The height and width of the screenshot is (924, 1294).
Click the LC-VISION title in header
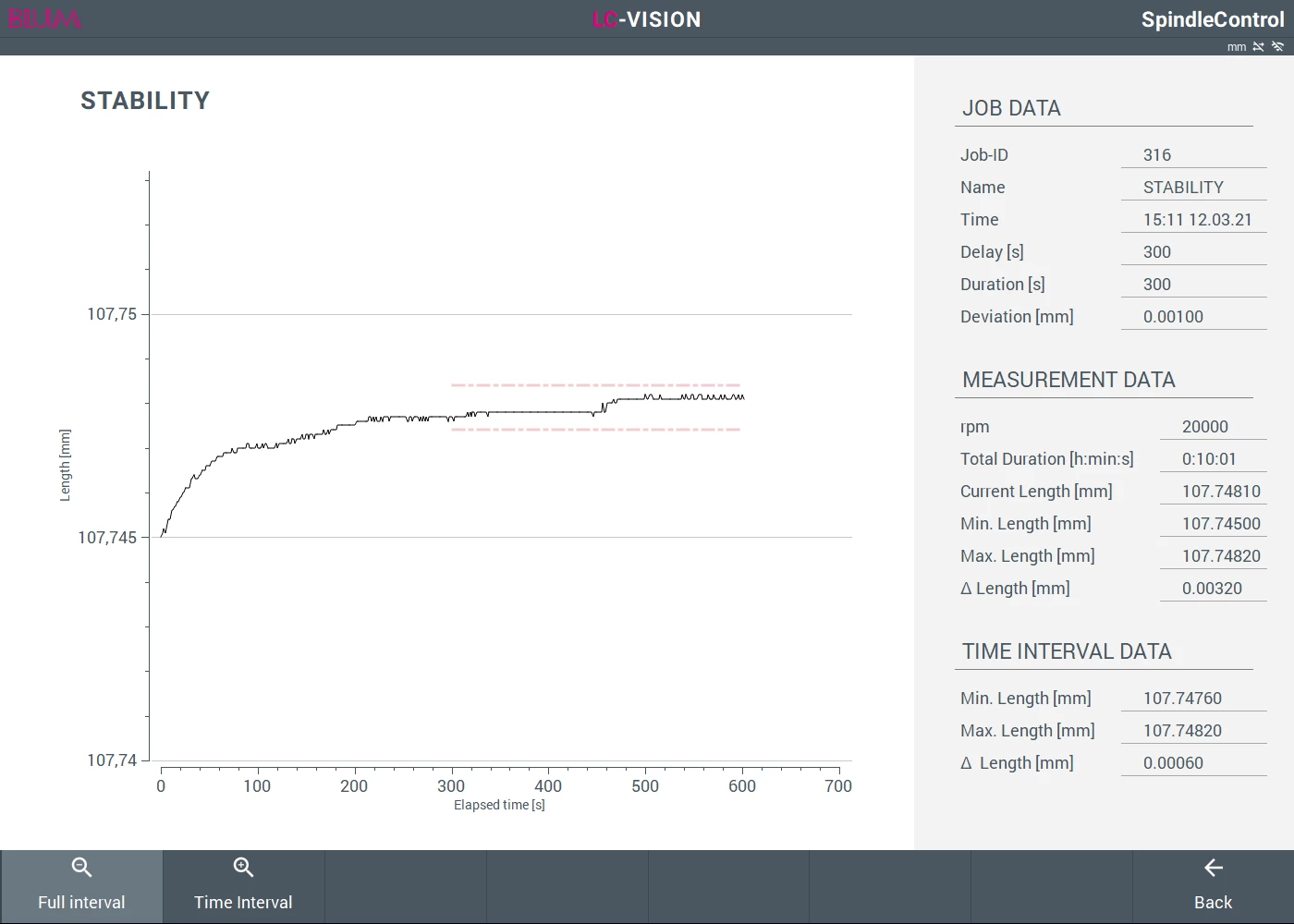click(x=647, y=19)
